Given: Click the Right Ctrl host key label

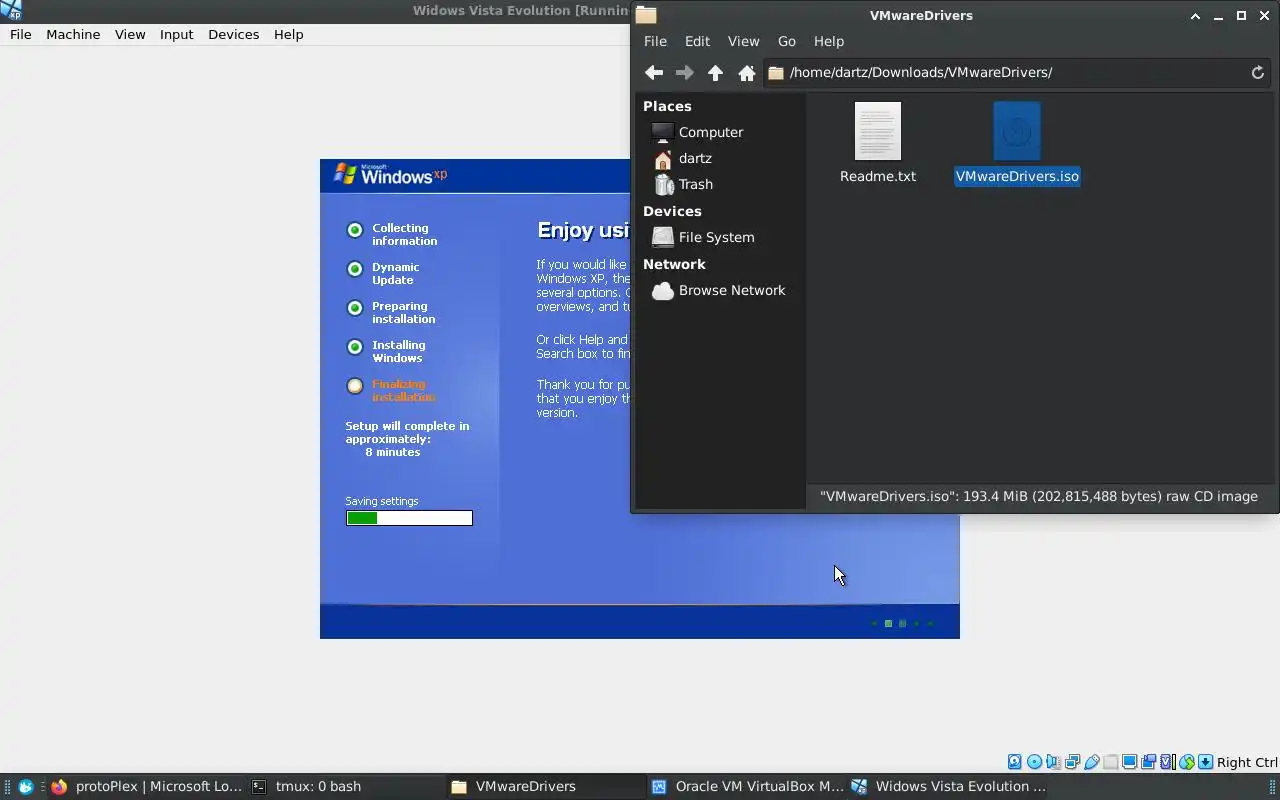Looking at the screenshot, I should click(1247, 762).
